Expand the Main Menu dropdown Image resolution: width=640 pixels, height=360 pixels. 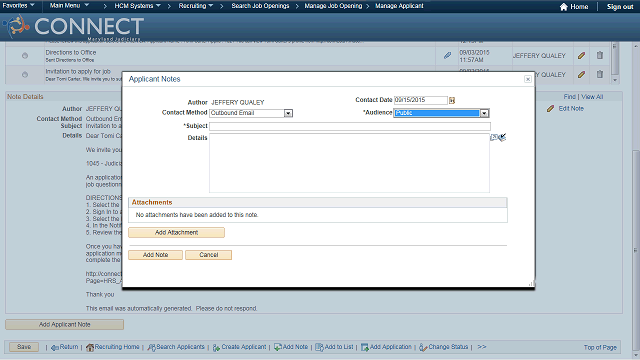coord(69,6)
